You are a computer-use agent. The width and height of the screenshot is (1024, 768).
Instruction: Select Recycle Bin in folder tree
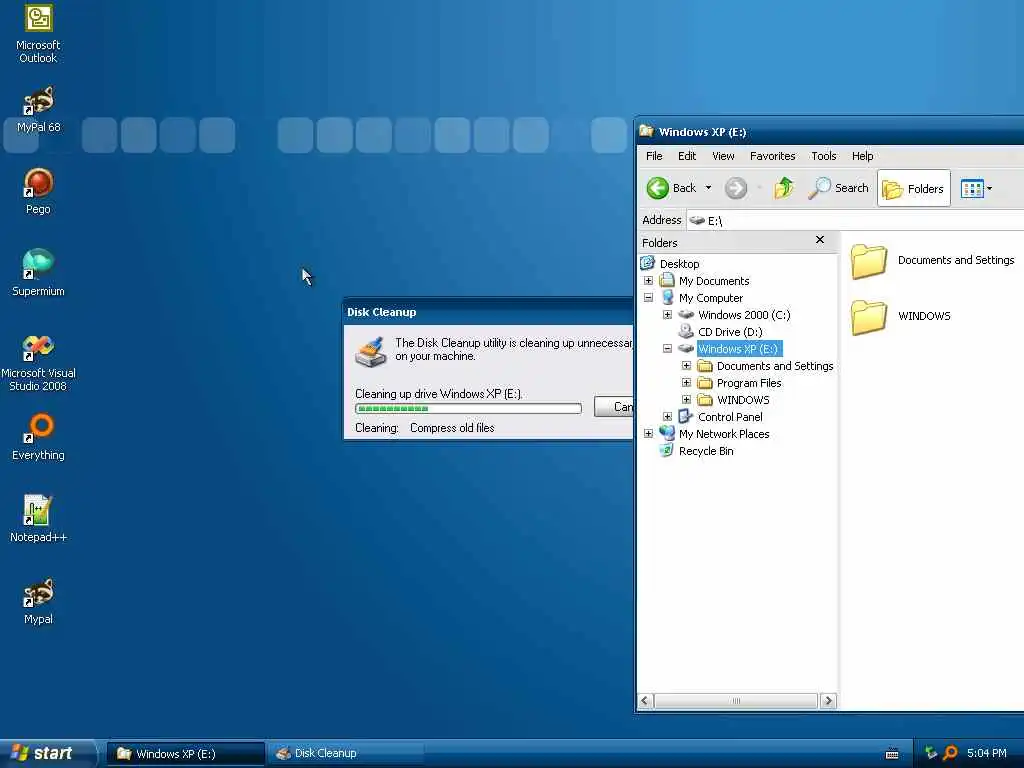tap(705, 451)
